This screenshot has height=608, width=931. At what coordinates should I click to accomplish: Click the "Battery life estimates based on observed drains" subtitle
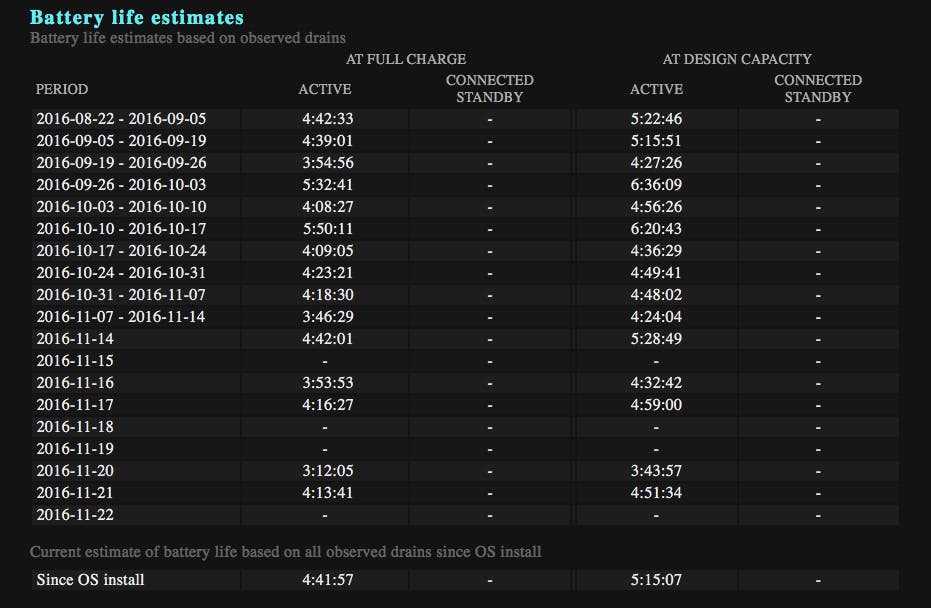coord(188,38)
